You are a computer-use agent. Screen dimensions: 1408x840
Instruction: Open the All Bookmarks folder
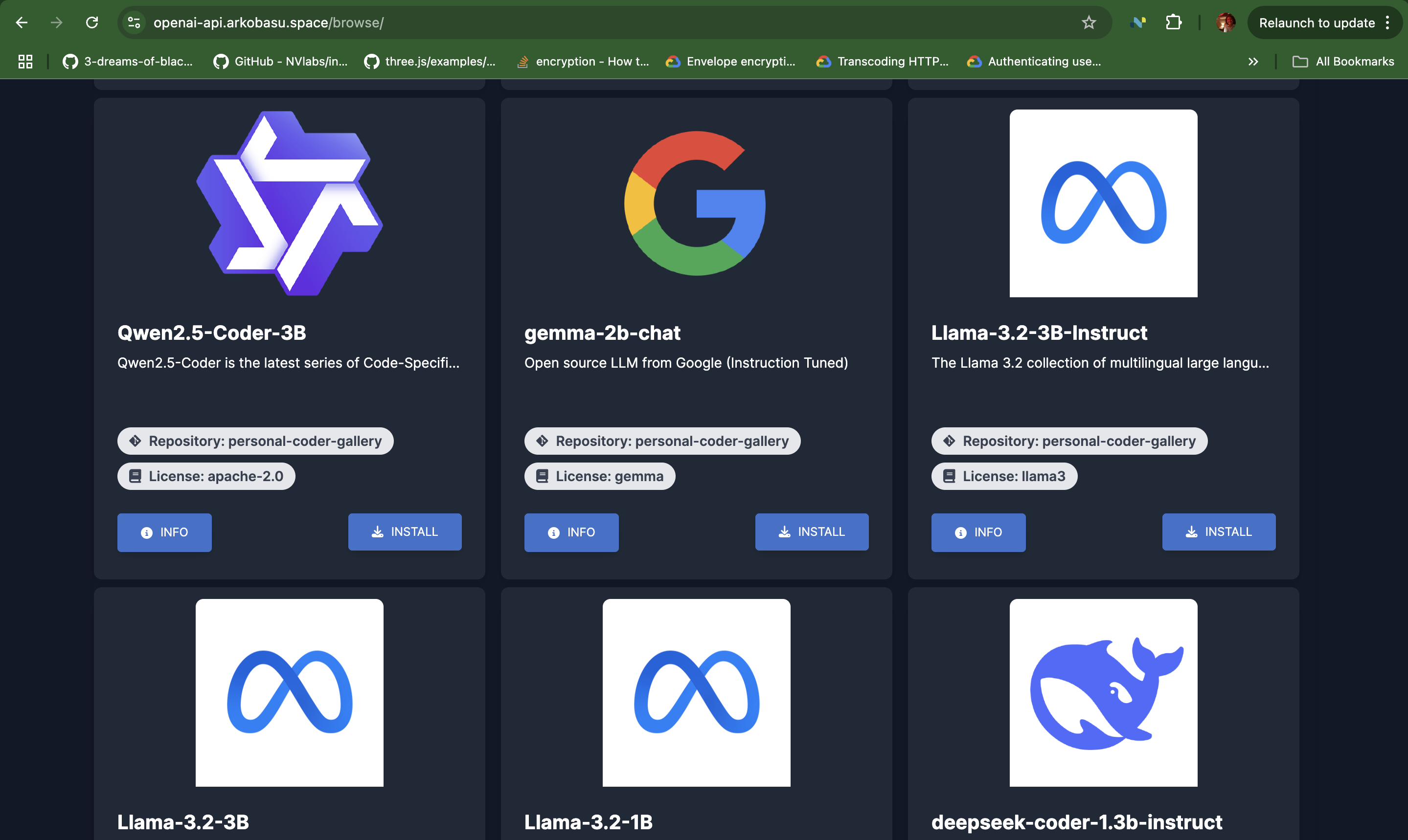pos(1343,61)
